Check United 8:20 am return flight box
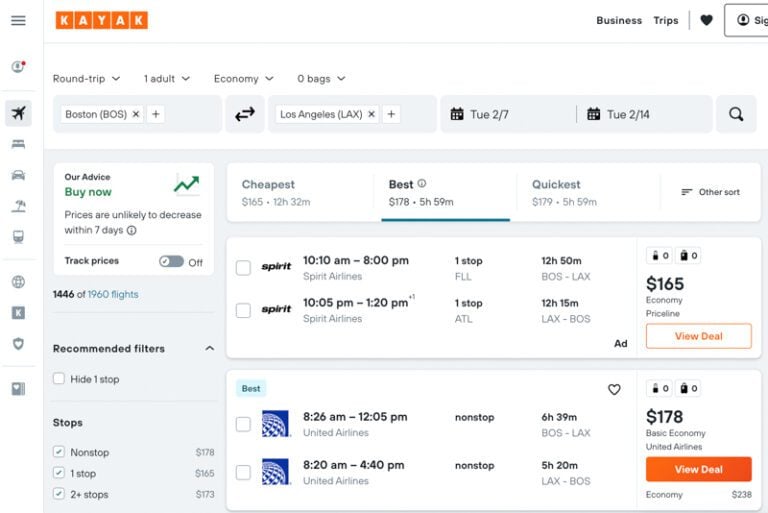This screenshot has width=768, height=513. pos(243,472)
